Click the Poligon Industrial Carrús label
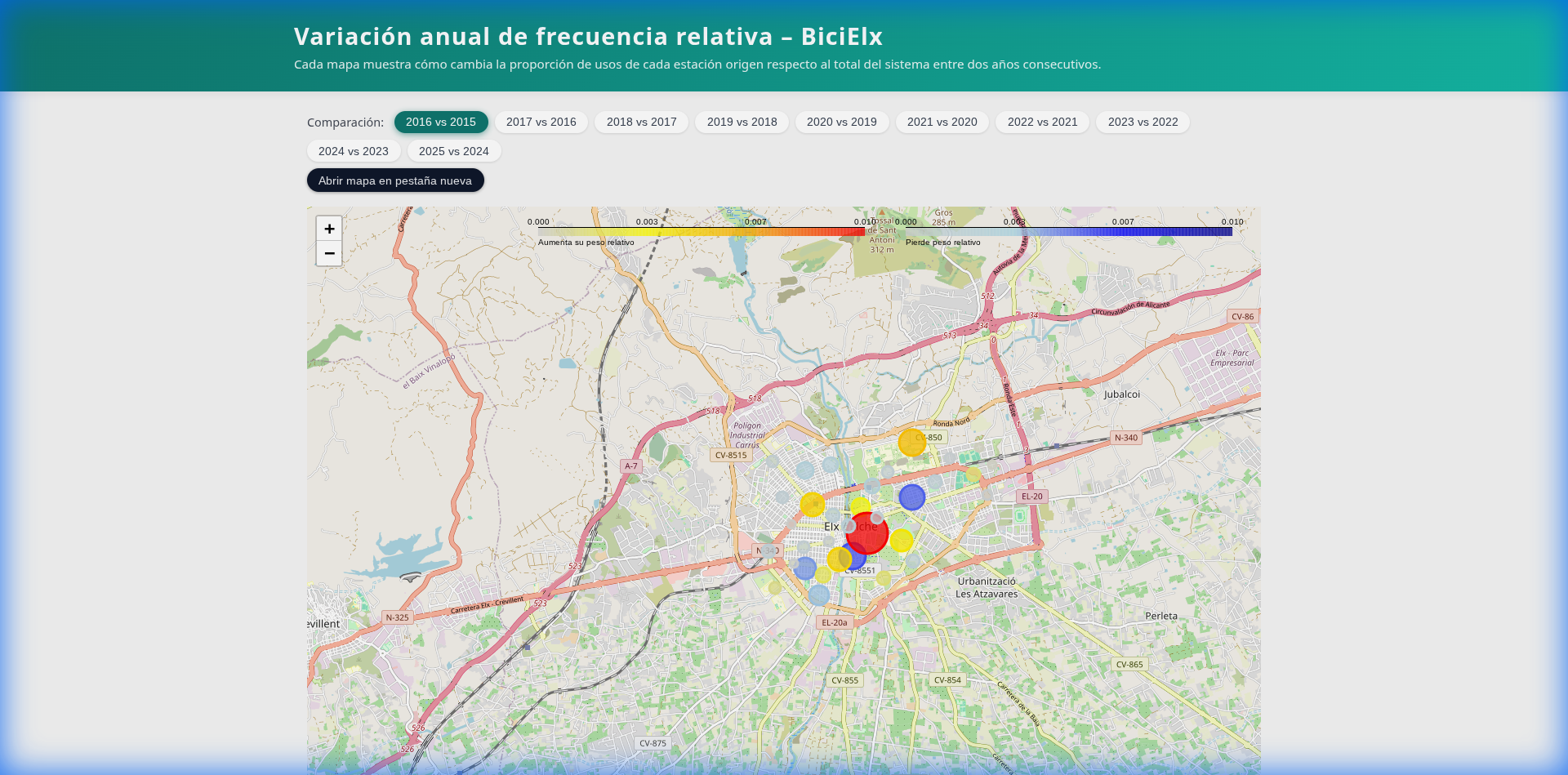The height and width of the screenshot is (775, 1568). [x=747, y=435]
